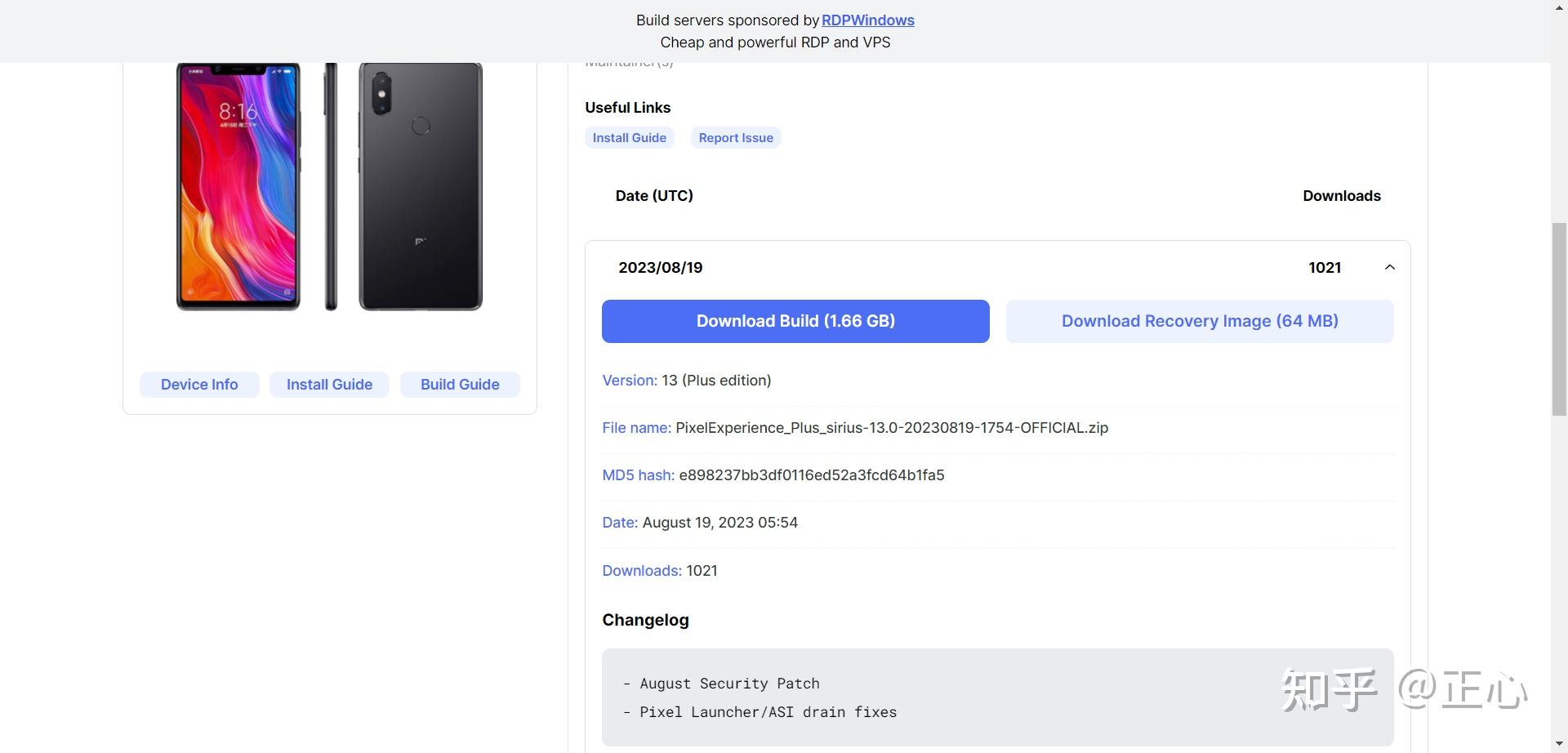Click scrollbar down arrow
The width and height of the screenshot is (1568, 753).
coord(1559,744)
